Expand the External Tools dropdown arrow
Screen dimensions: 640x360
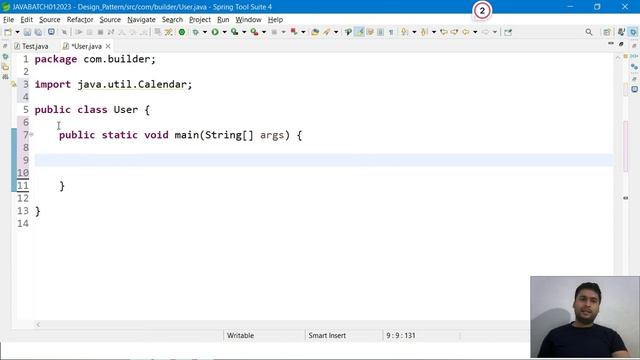pos(264,32)
